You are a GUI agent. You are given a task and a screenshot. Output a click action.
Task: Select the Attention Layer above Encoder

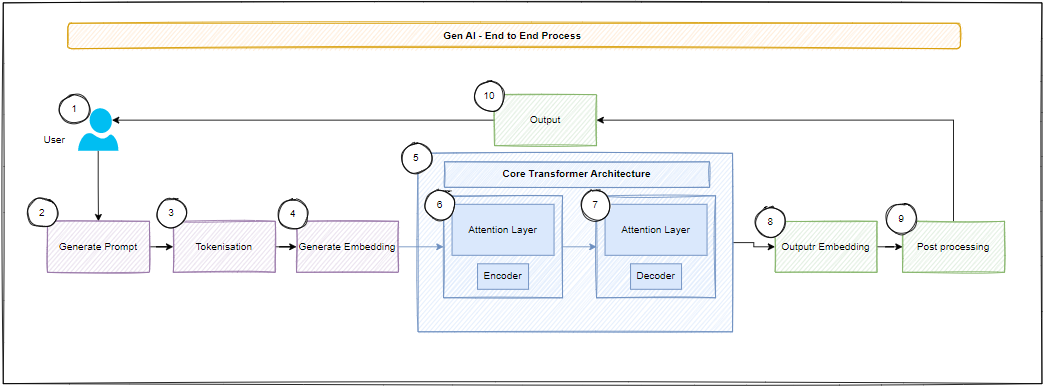coord(503,230)
